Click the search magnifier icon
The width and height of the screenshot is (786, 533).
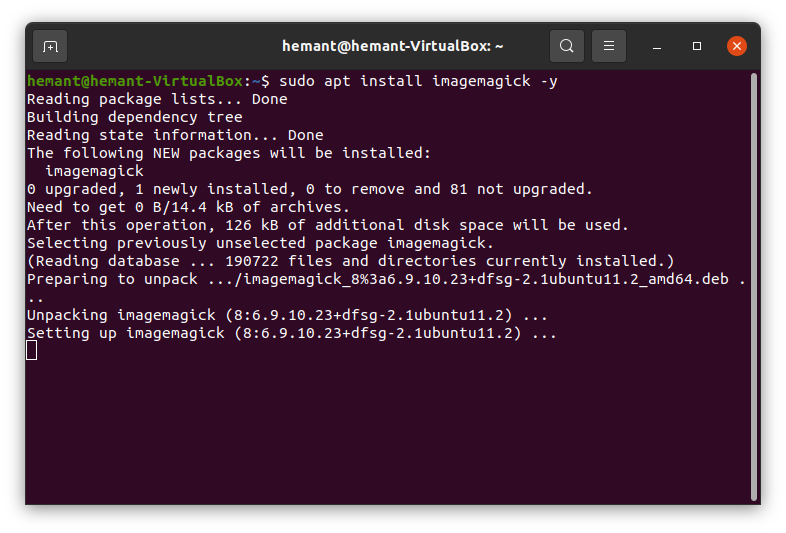coord(567,46)
